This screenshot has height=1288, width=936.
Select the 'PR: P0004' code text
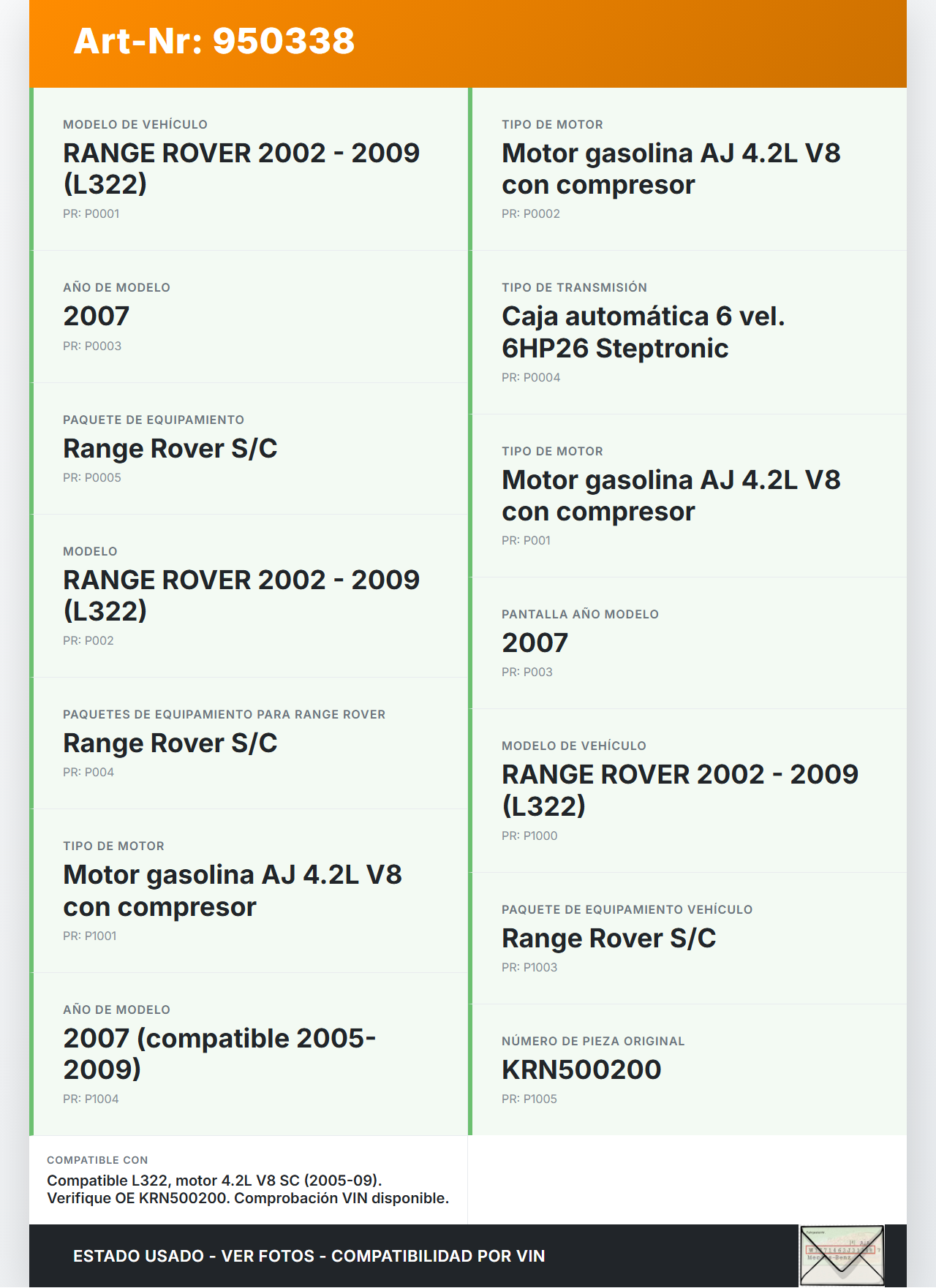531,377
